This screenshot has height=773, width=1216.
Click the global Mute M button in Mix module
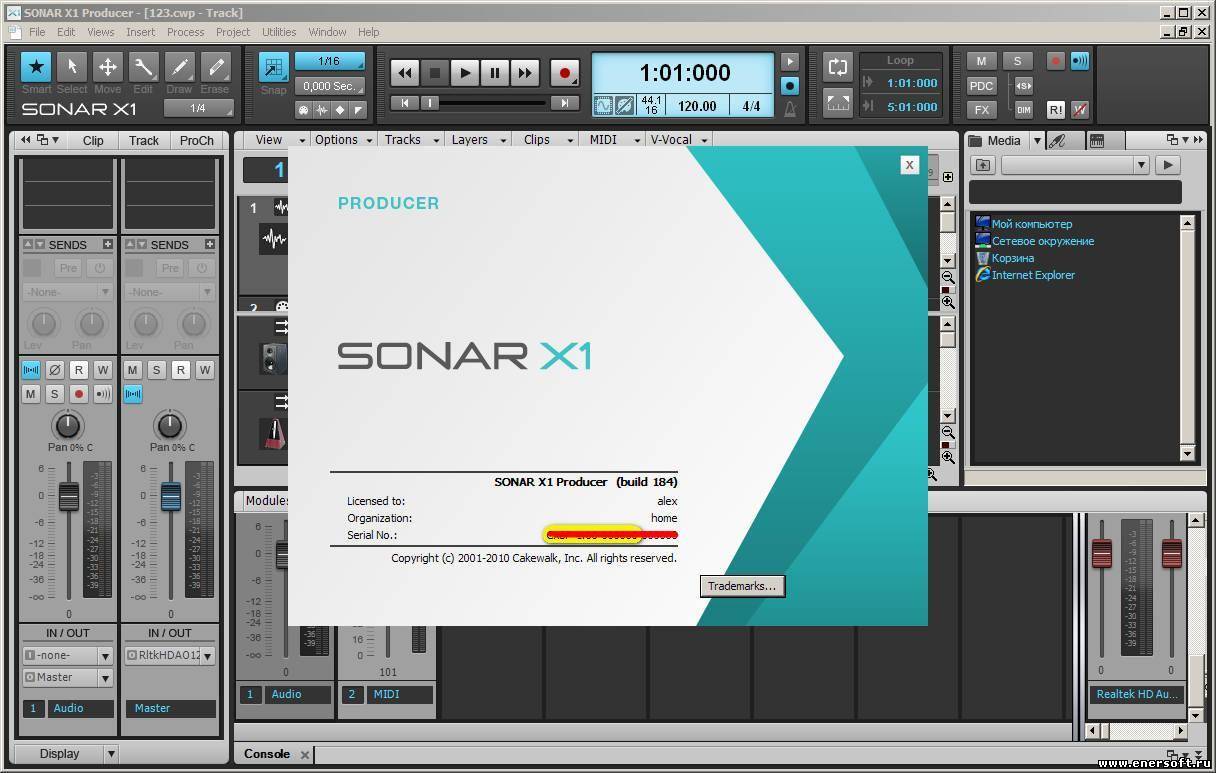coord(982,61)
